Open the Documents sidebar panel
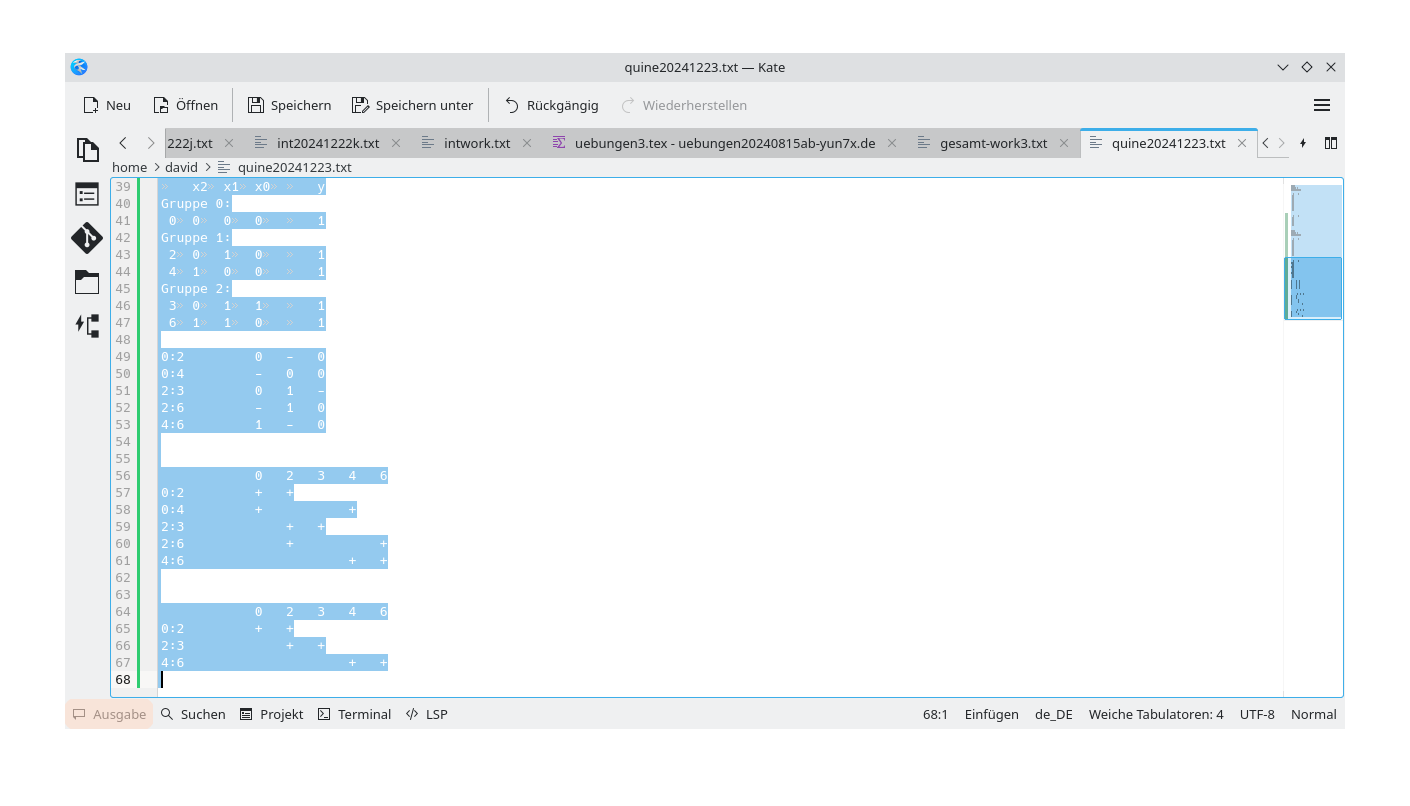This screenshot has width=1410, height=806. tap(88, 148)
